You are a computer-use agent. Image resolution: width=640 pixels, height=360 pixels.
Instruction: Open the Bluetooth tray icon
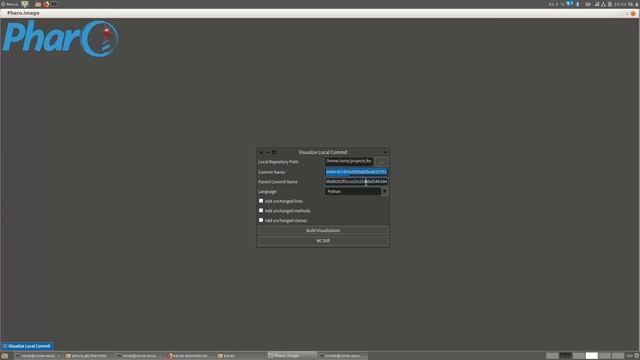coord(578,4)
